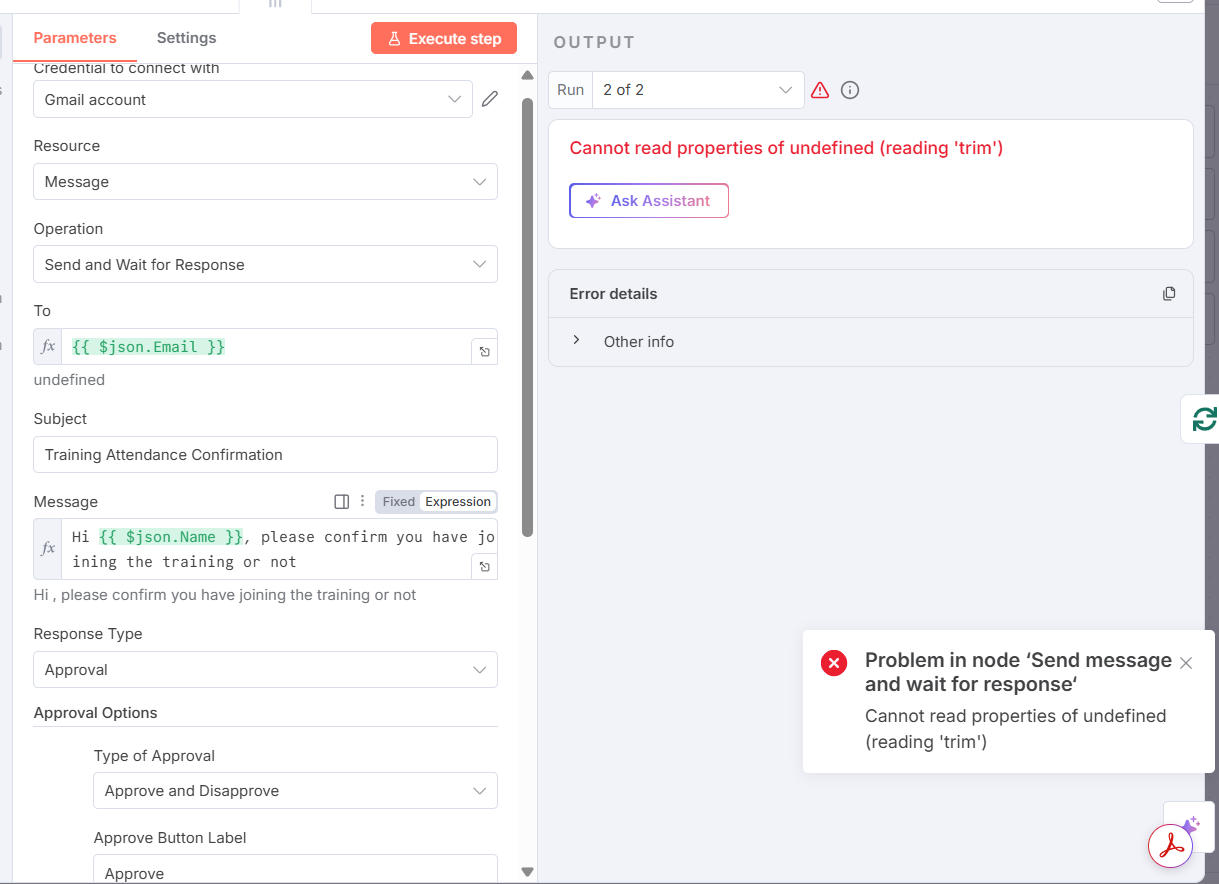Copy error details with the copy icon
This screenshot has width=1219, height=884.
point(1169,294)
